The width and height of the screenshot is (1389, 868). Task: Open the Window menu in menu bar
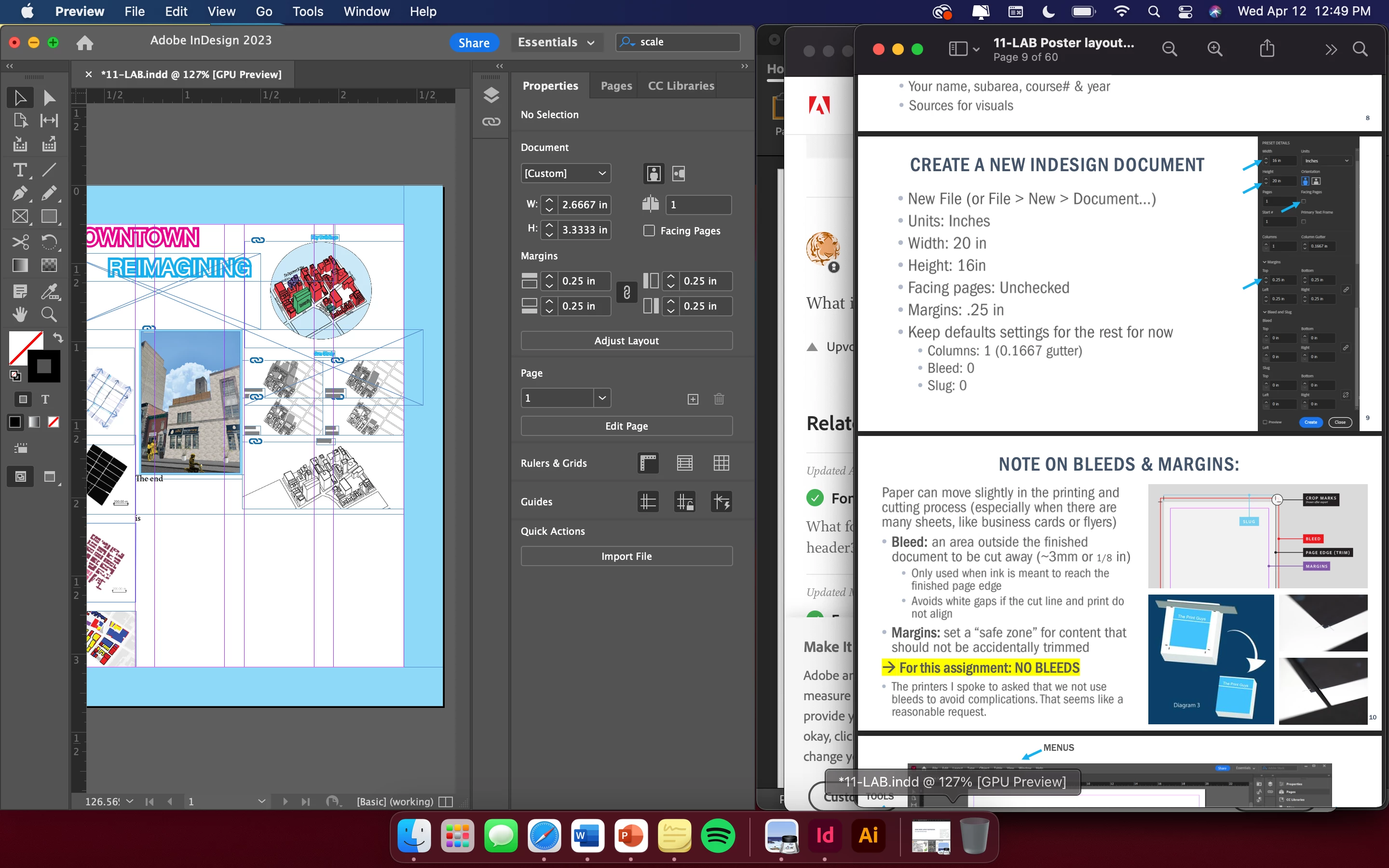pyautogui.click(x=366, y=12)
